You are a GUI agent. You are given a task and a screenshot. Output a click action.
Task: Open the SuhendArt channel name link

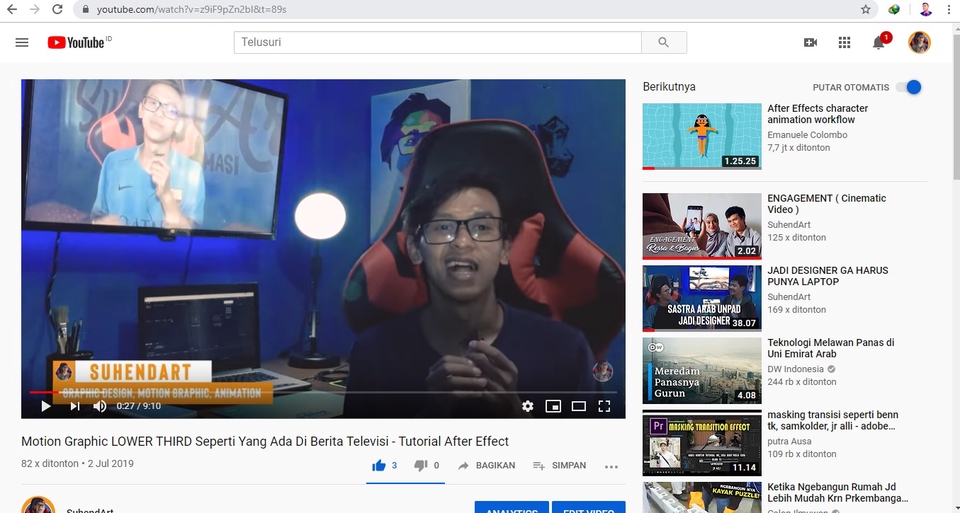tap(90, 510)
